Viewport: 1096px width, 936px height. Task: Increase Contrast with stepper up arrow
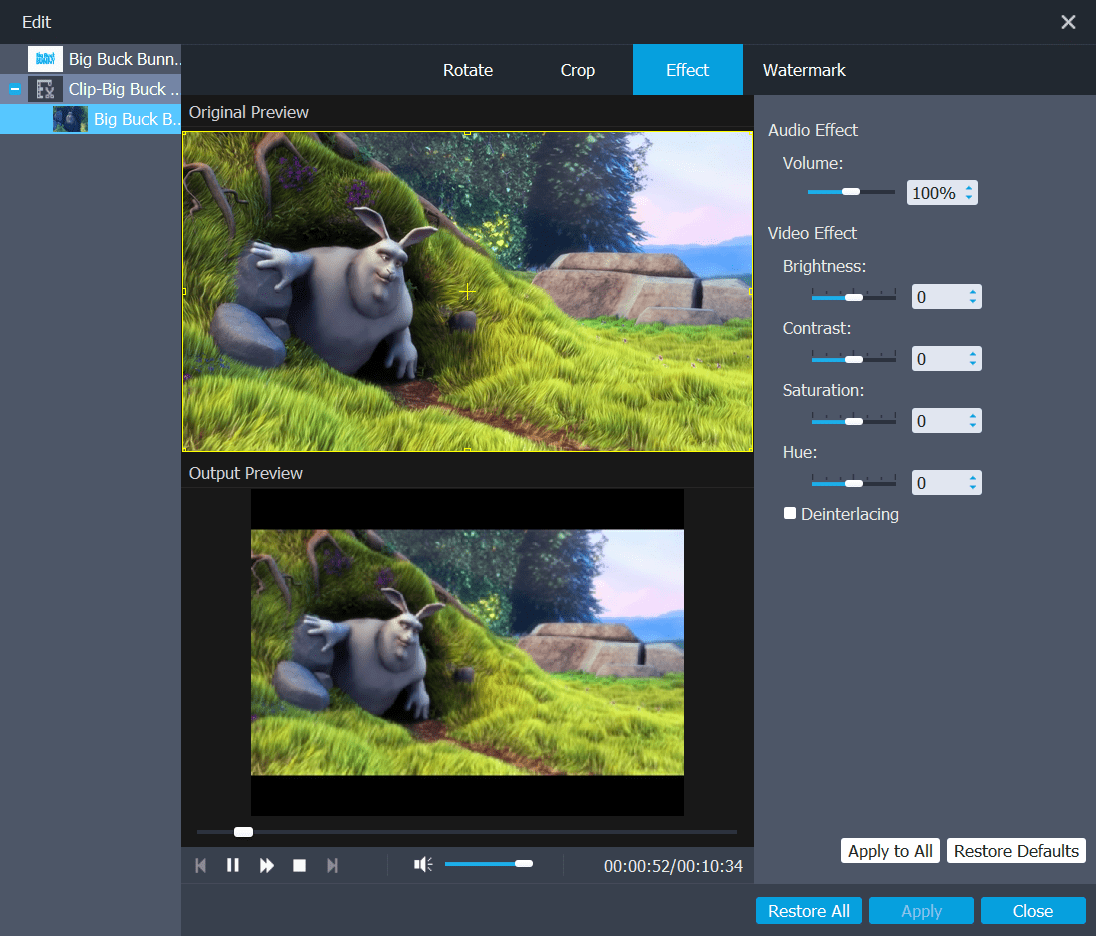[x=973, y=354]
